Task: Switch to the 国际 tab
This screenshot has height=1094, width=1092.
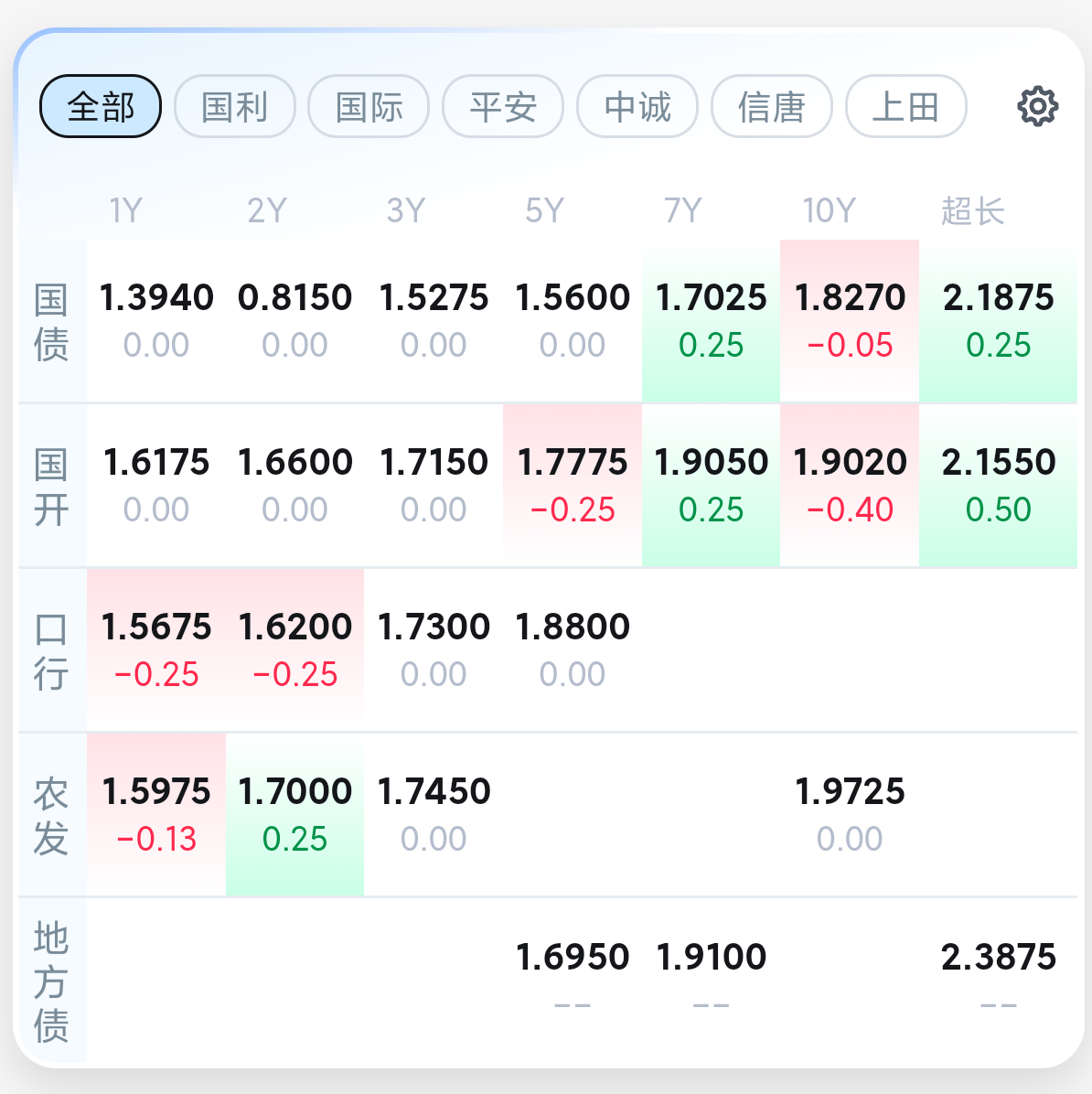Action: (x=369, y=106)
